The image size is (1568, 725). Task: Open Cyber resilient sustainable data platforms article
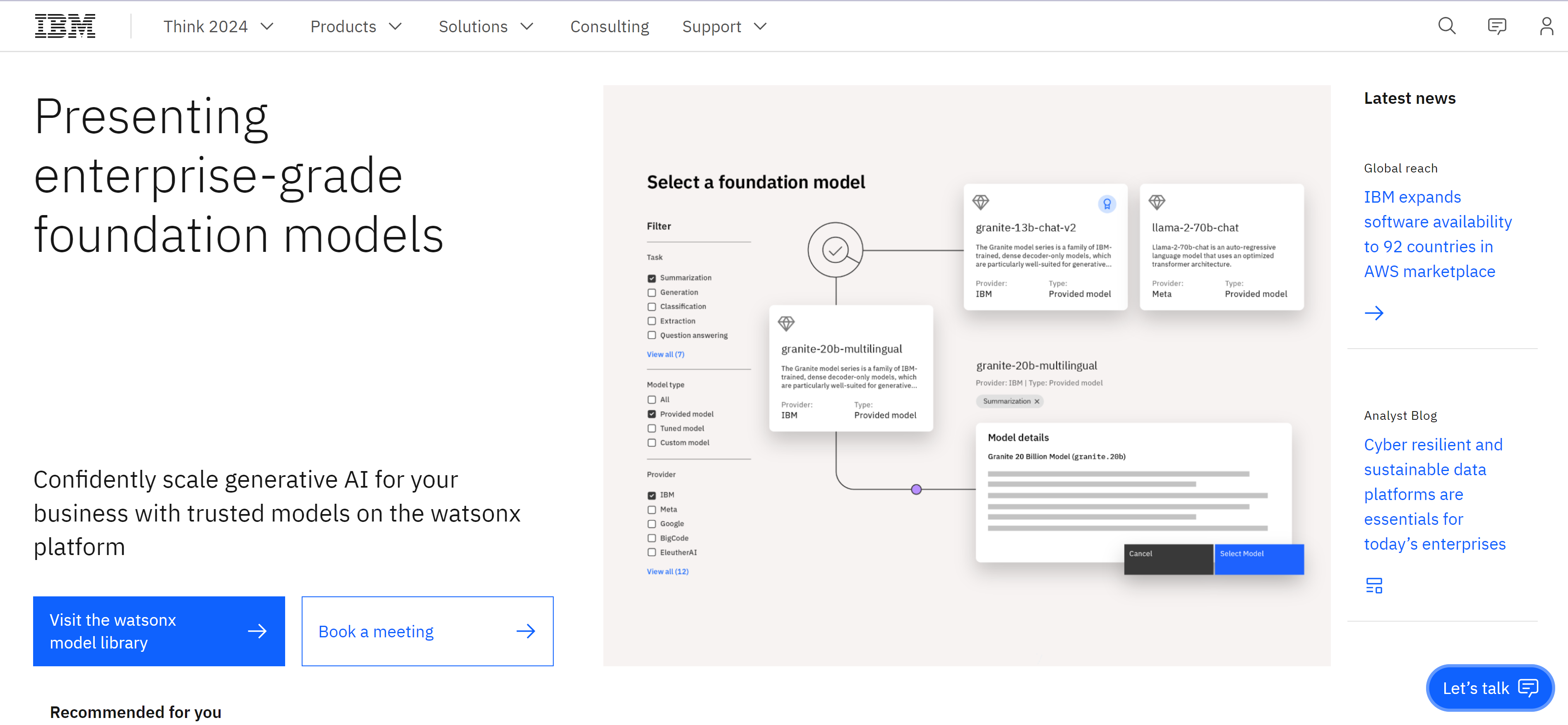[x=1435, y=494]
